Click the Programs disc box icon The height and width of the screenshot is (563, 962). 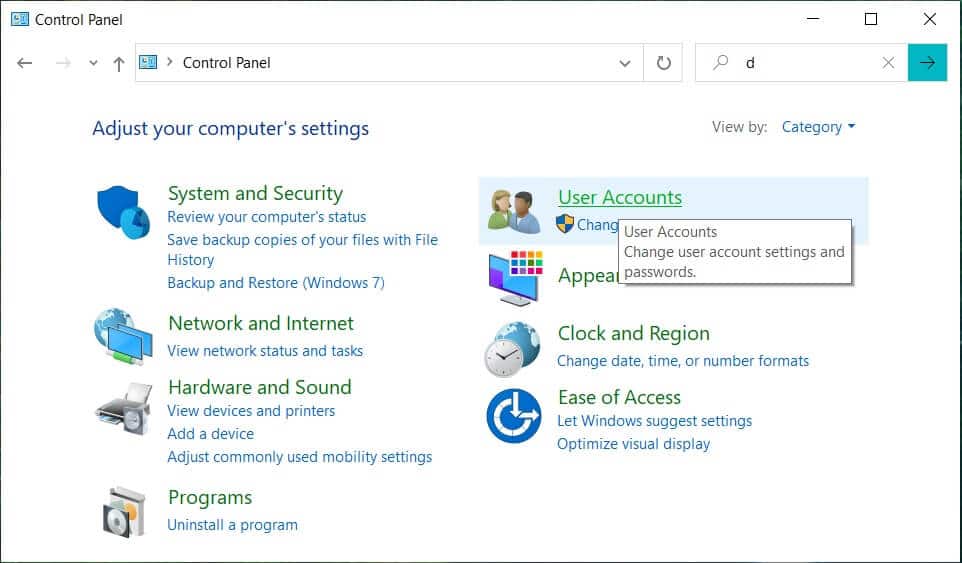(x=125, y=512)
